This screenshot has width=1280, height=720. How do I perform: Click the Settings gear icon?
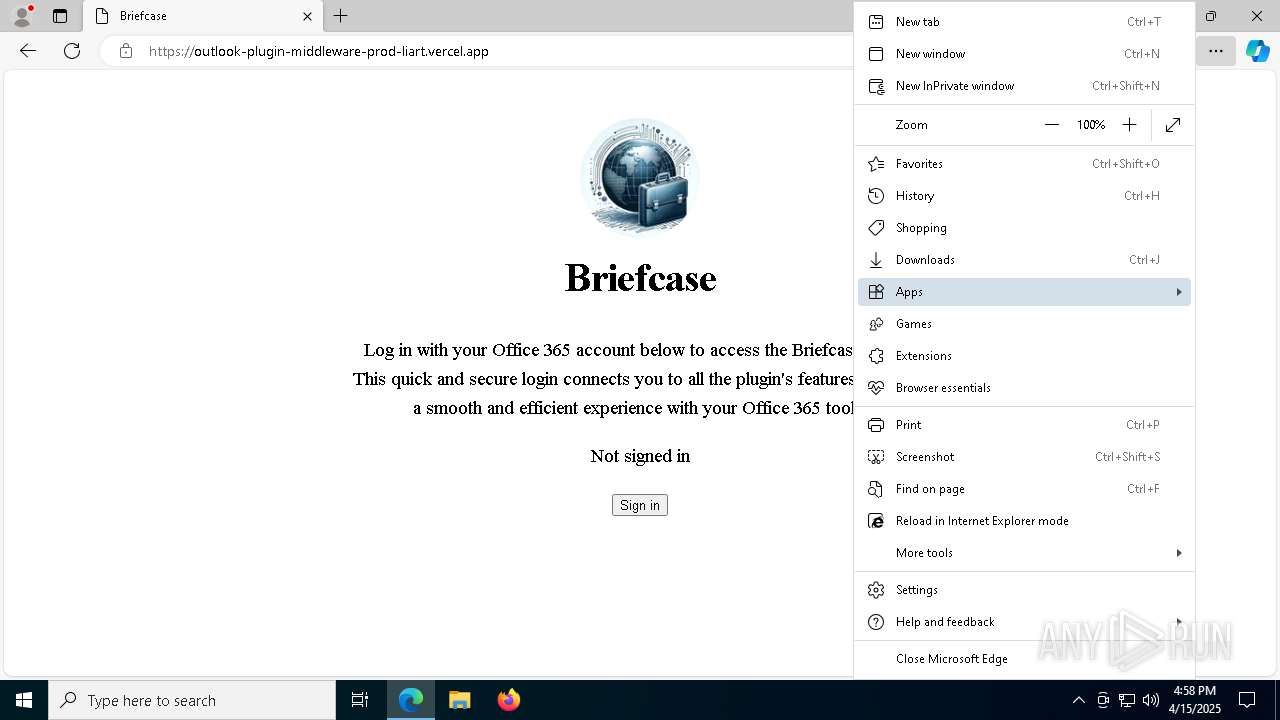coord(876,590)
